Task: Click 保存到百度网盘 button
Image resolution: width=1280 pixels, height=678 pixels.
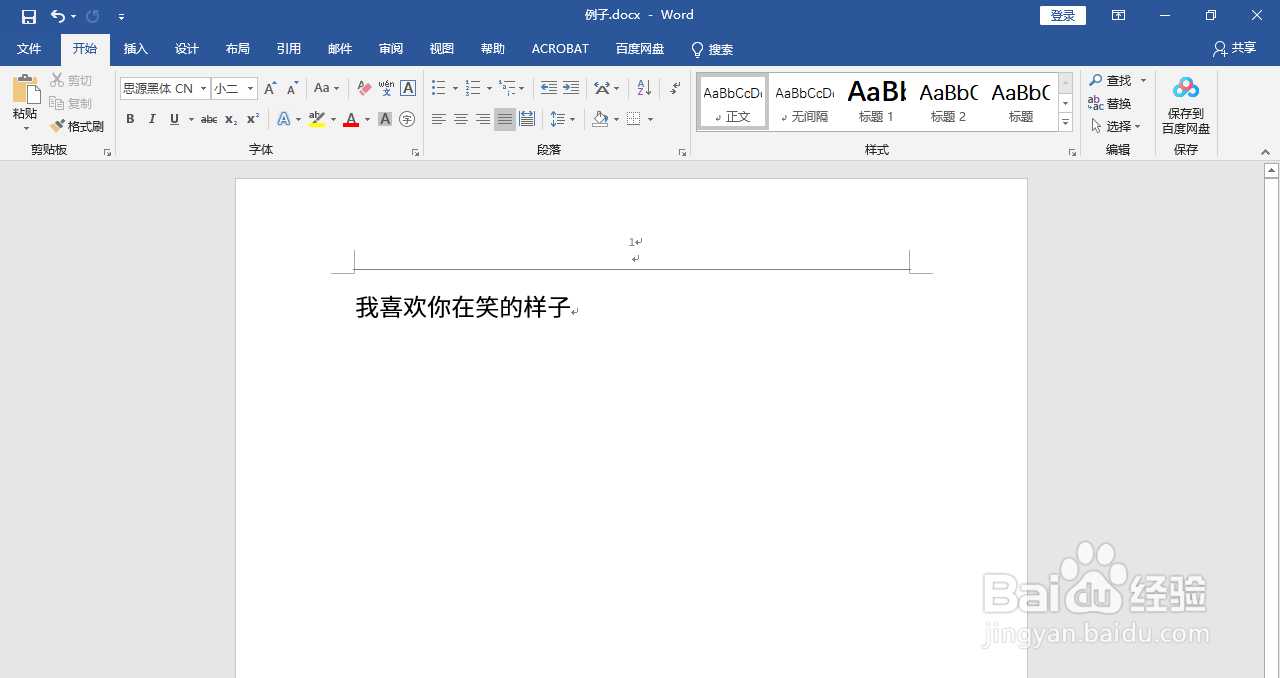Action: point(1186,103)
